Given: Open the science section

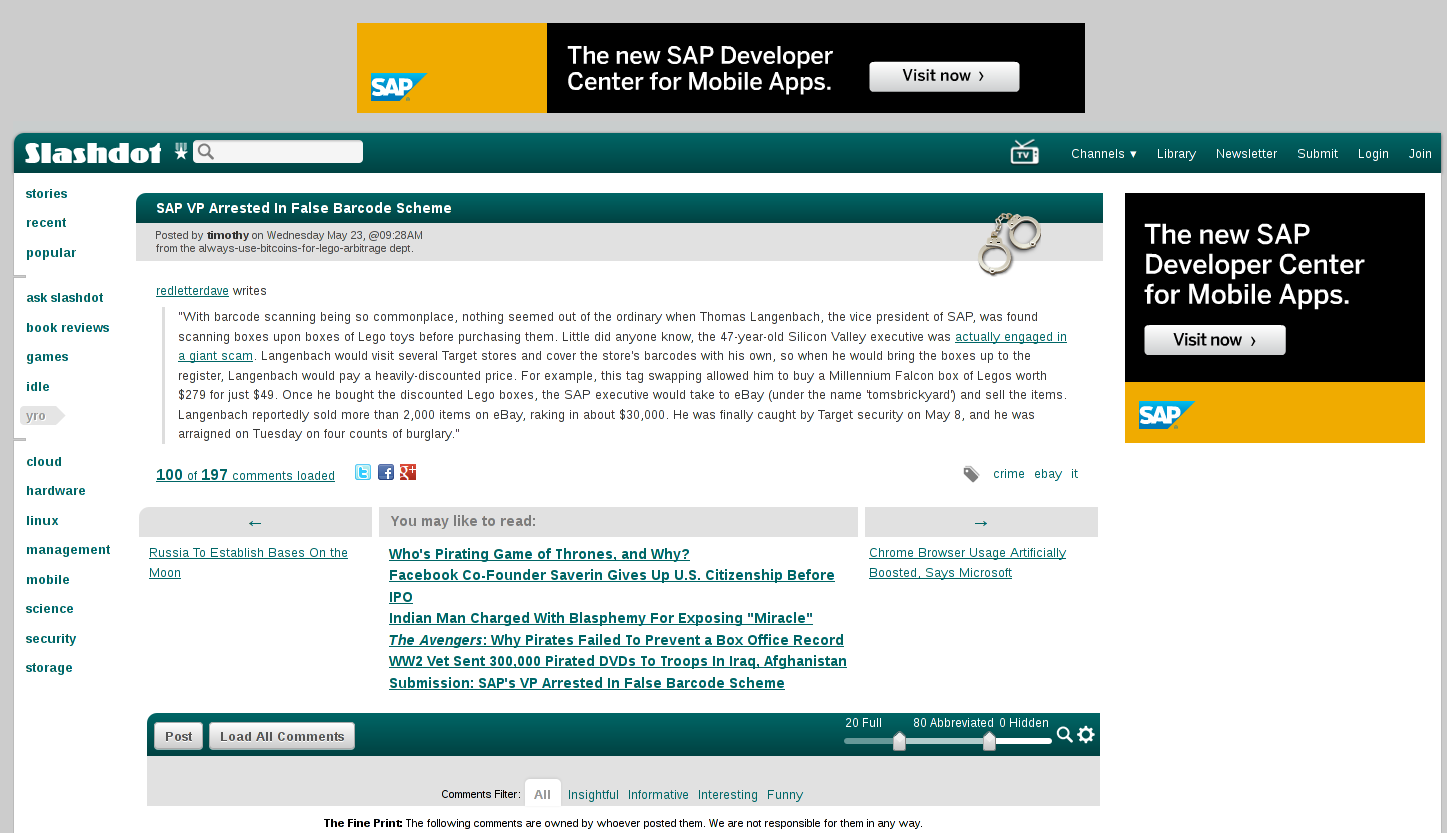Looking at the screenshot, I should click(x=50, y=609).
